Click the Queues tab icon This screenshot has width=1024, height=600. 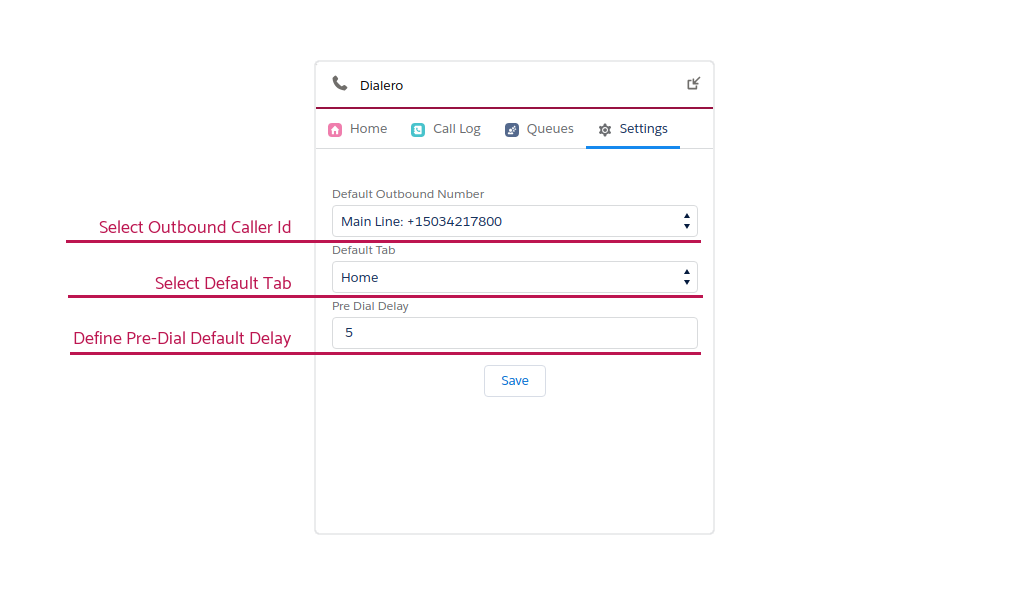[512, 130]
